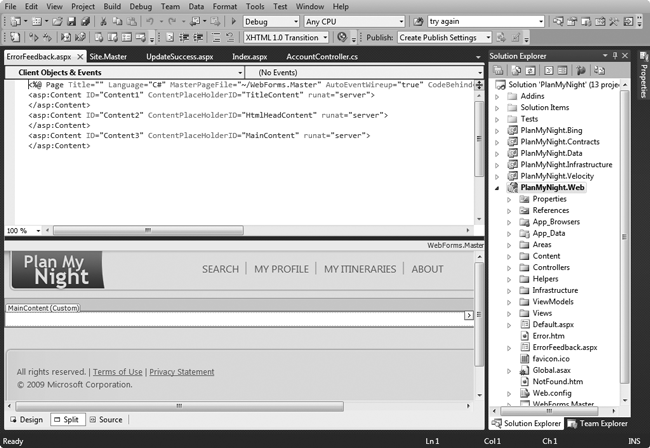Switch to Design view
This screenshot has width=650, height=448.
click(27, 420)
